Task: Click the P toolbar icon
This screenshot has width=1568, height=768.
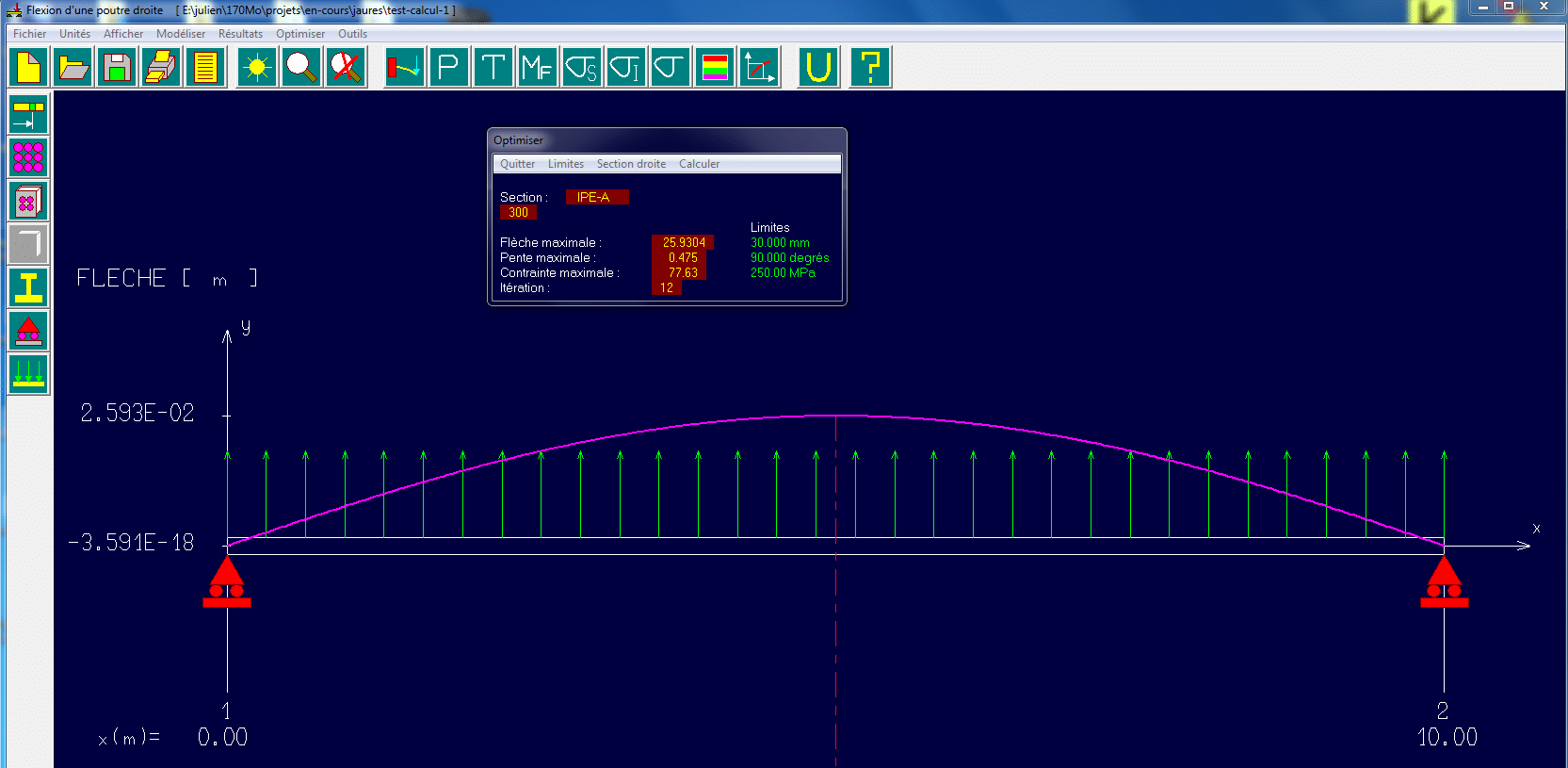Action: [449, 68]
